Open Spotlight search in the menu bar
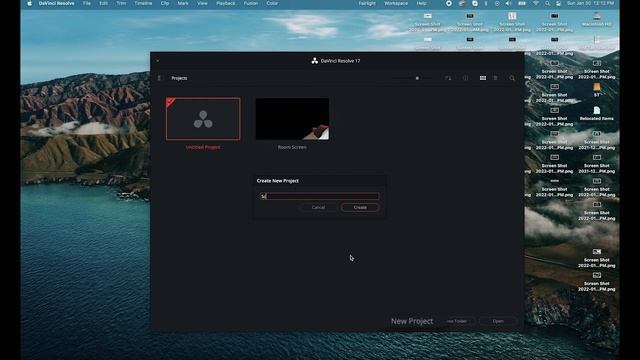The width and height of the screenshot is (640, 360). click(x=547, y=3)
